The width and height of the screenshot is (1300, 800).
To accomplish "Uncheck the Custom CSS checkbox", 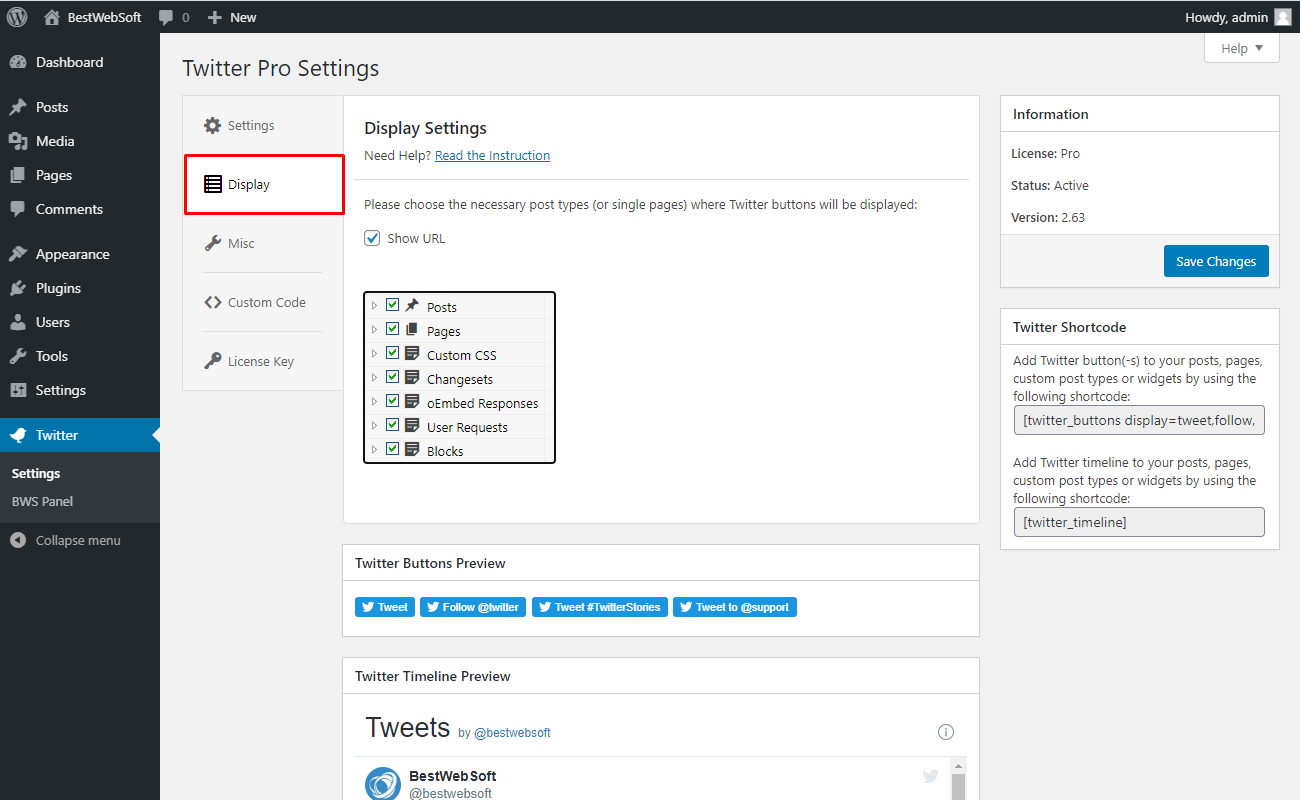I will pos(393,353).
